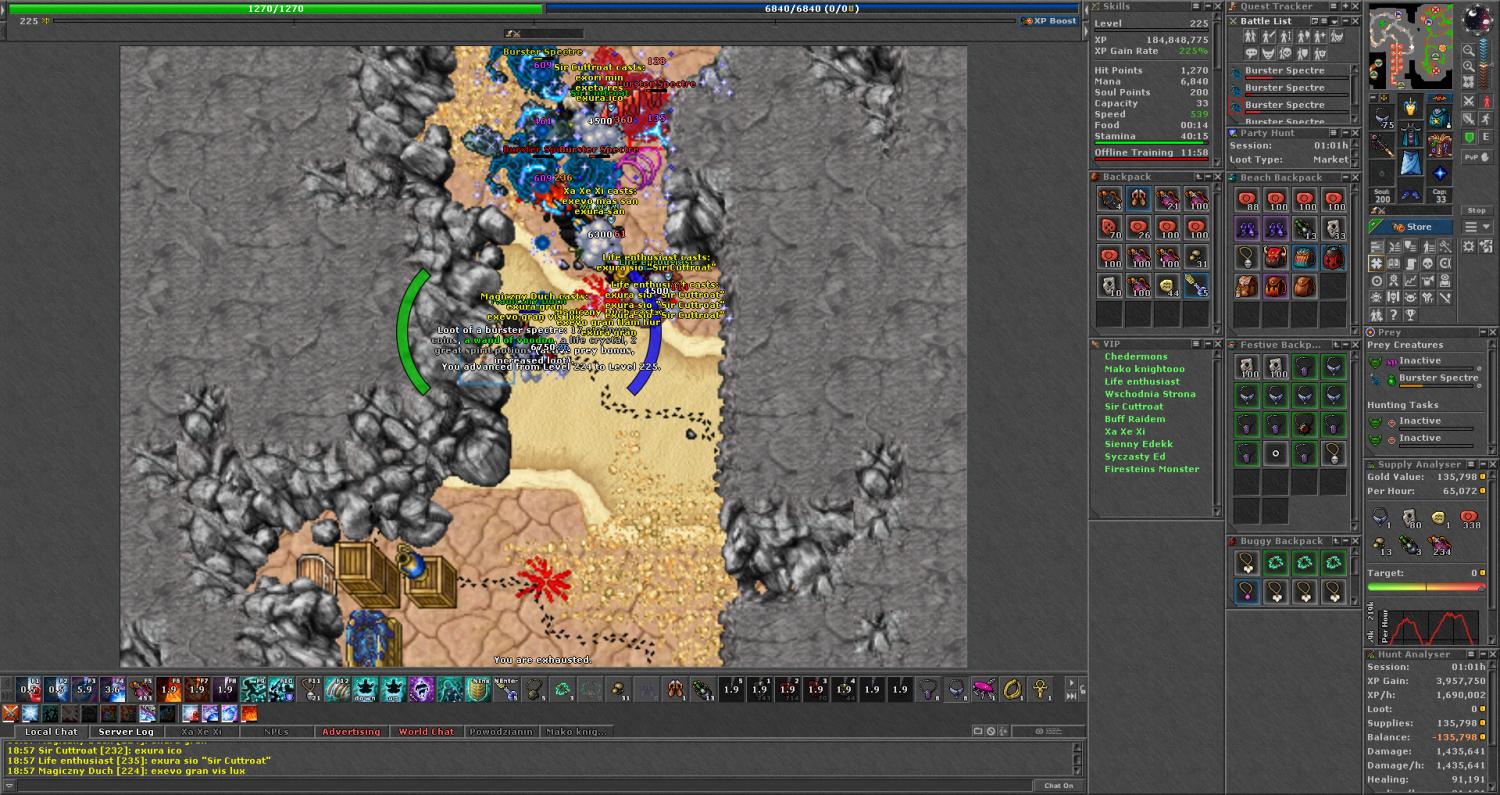Select Sir Cuttroat in VIP list
The height and width of the screenshot is (795, 1500).
point(1134,407)
